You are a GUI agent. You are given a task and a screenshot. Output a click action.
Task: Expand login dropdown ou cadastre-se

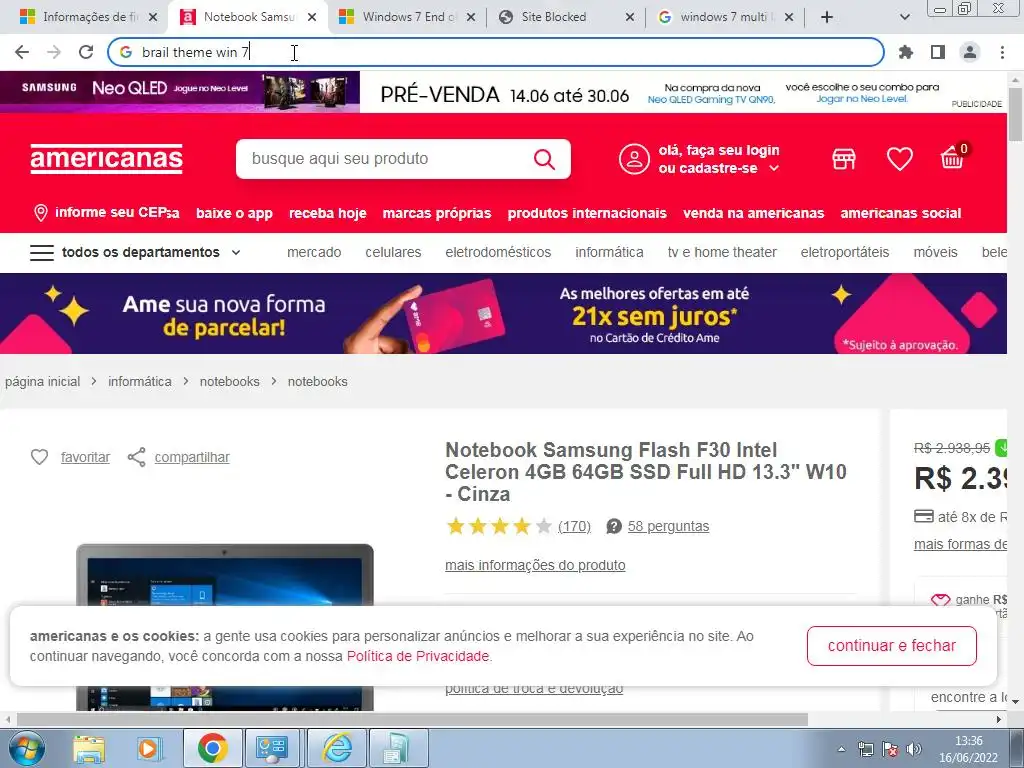(718, 168)
